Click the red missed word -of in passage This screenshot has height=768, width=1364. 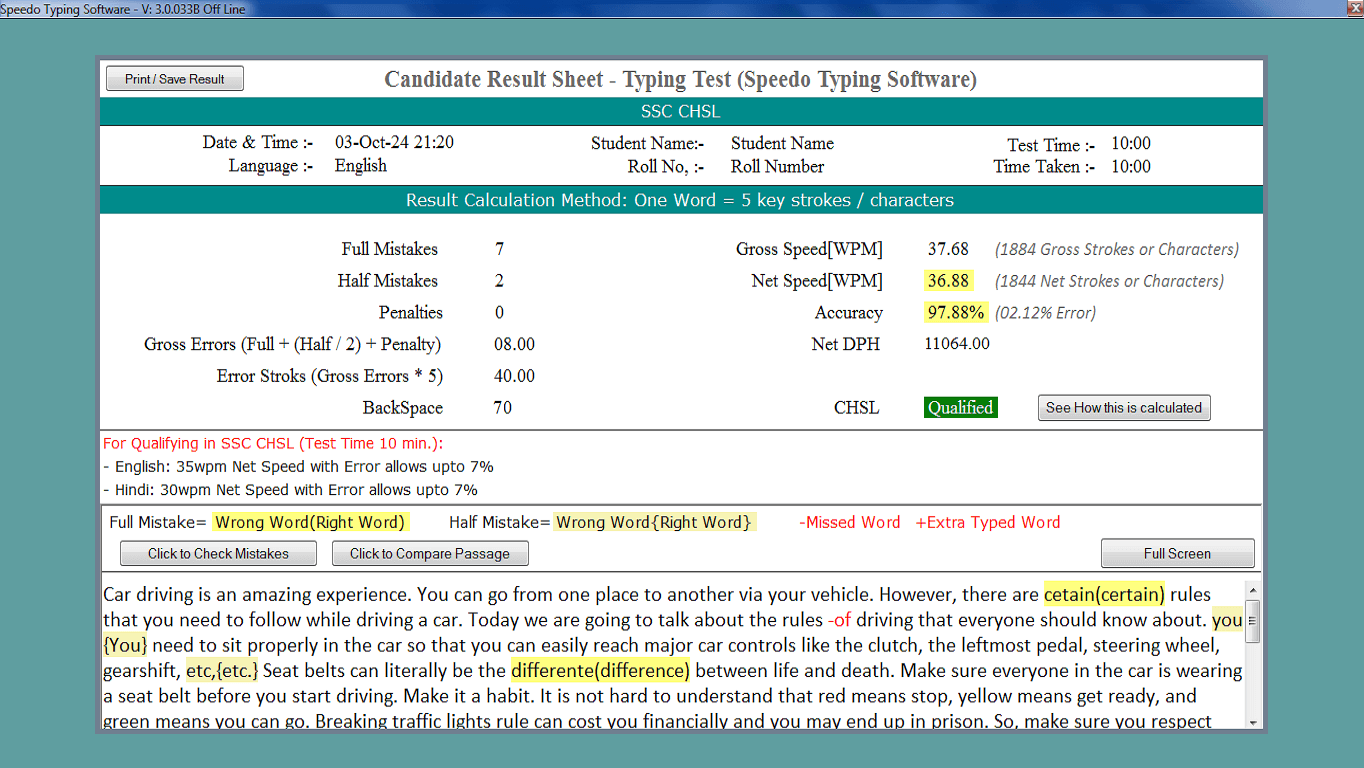tap(839, 620)
